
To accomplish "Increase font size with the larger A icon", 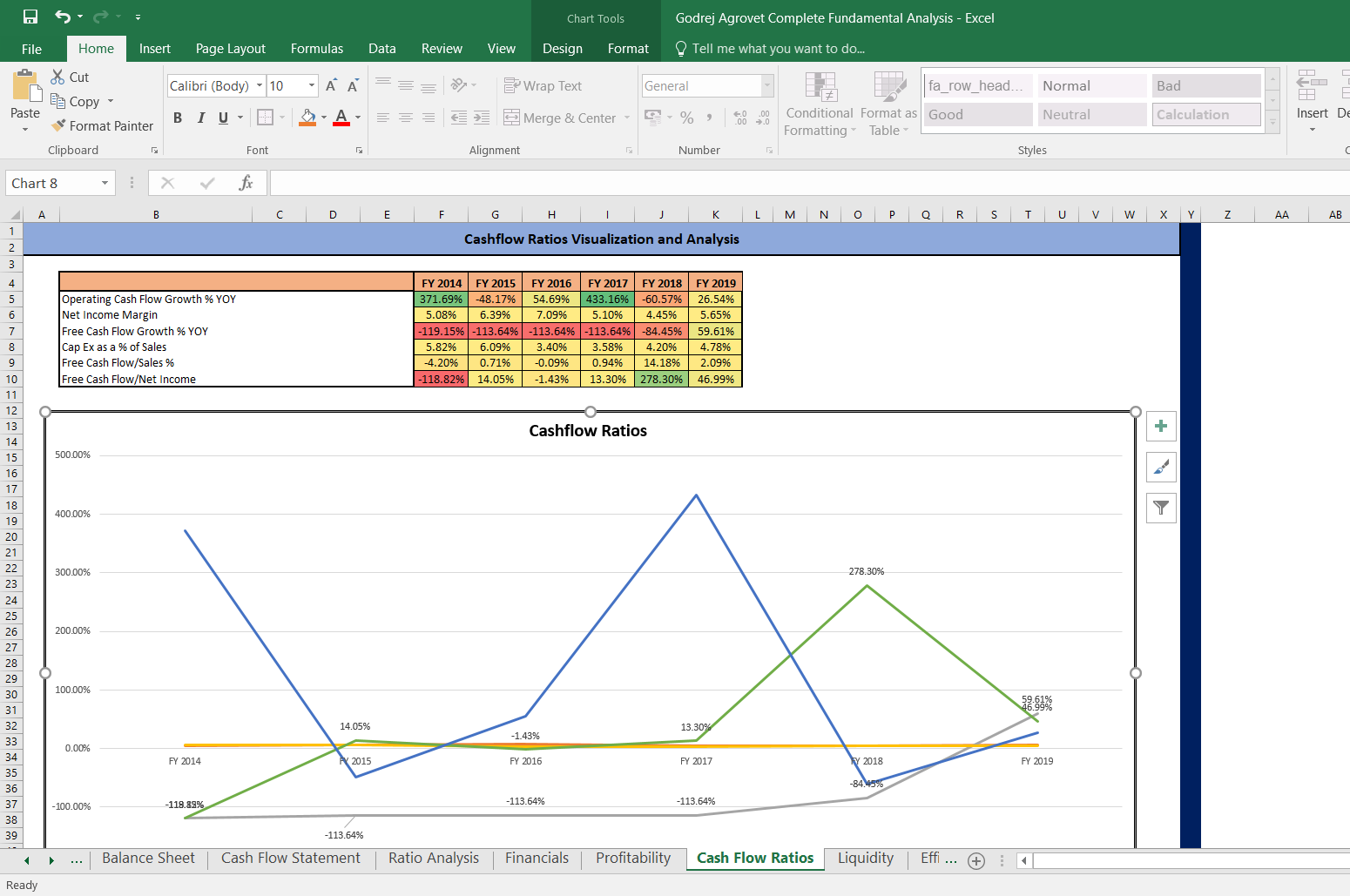I will 331,85.
